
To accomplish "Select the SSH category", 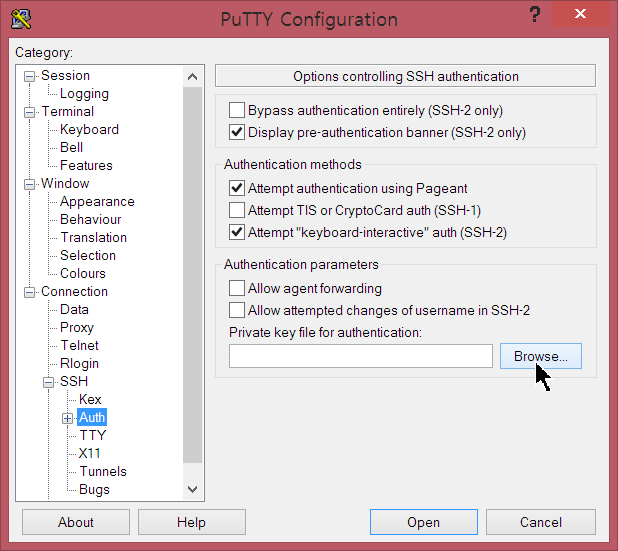I will coord(74,382).
